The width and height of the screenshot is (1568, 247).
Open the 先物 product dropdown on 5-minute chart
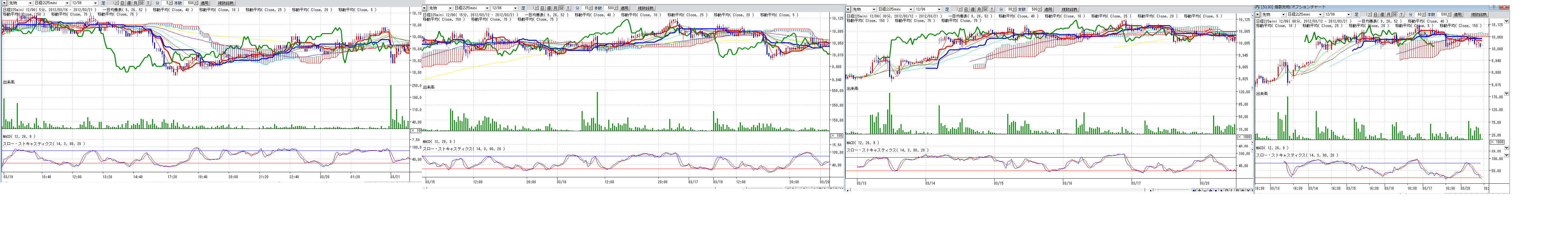[x=30, y=3]
